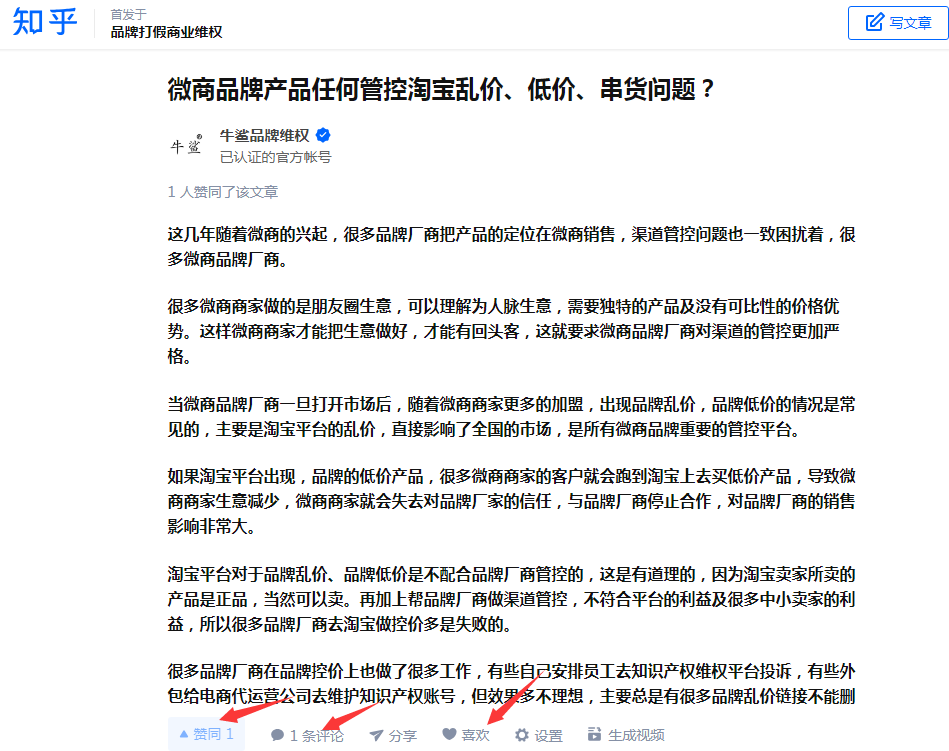Image resolution: width=949 pixels, height=751 pixels.
Task: Click the blue verified badge icon
Action: [323, 136]
